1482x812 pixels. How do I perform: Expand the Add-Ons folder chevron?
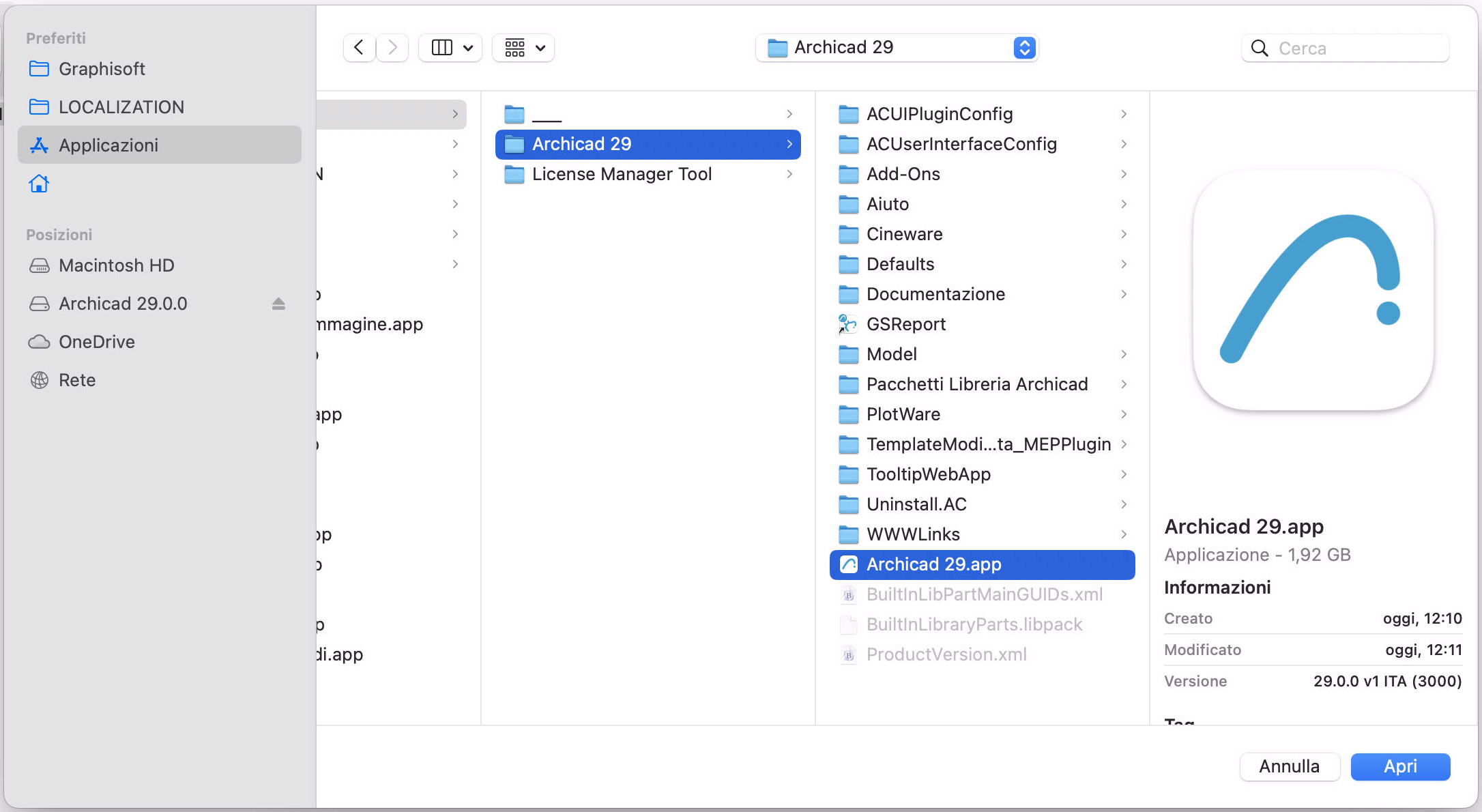(x=1123, y=174)
